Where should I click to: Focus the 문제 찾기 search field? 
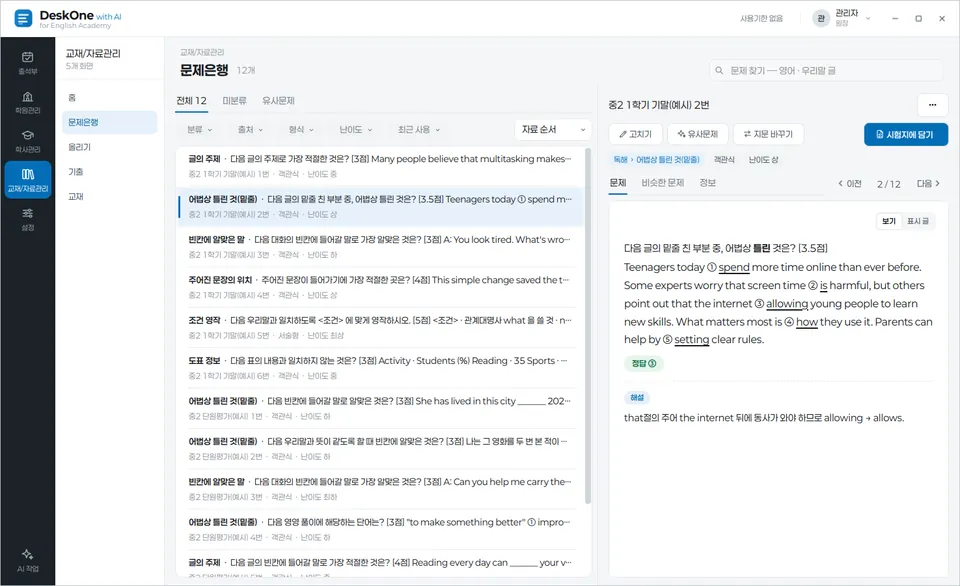point(826,70)
